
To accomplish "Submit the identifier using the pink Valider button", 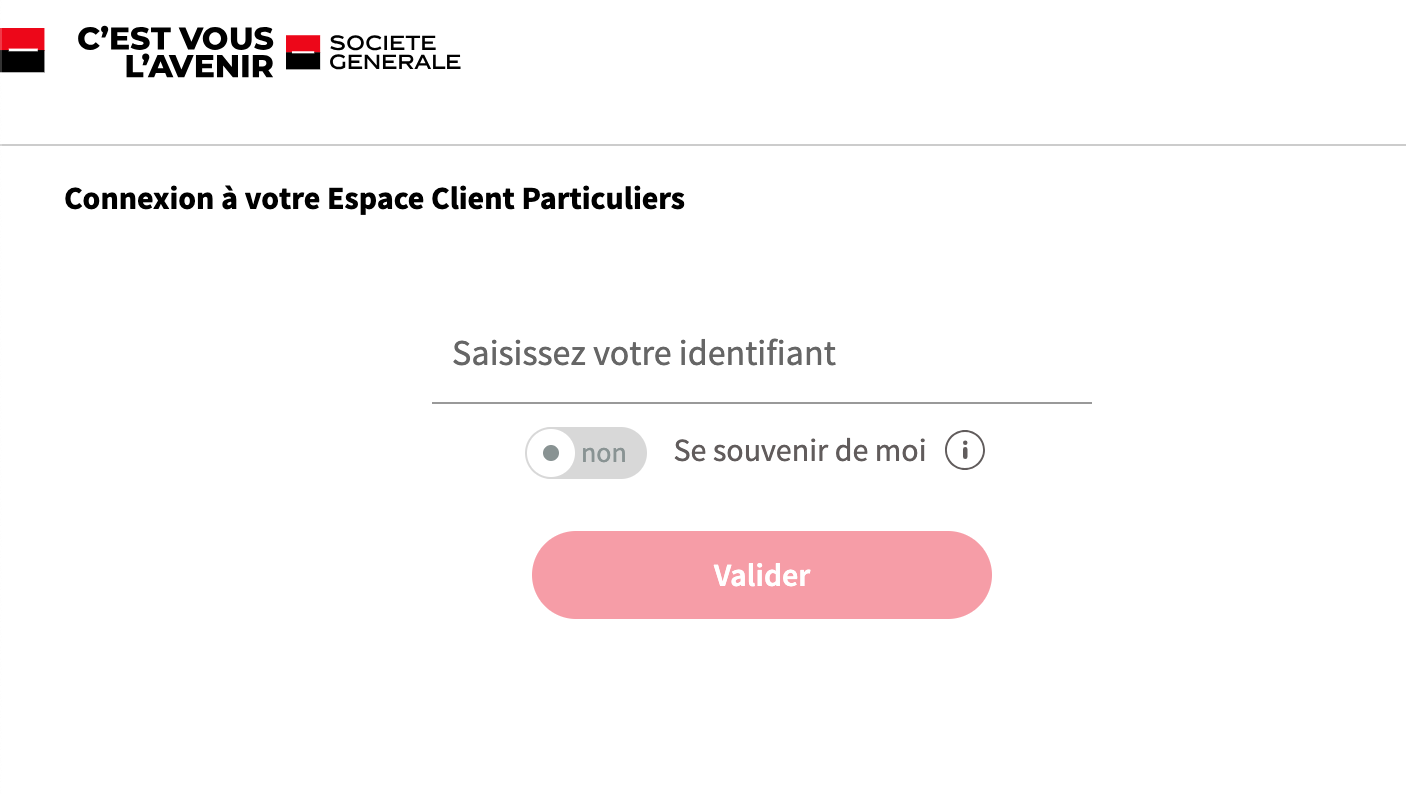I will (x=762, y=575).
